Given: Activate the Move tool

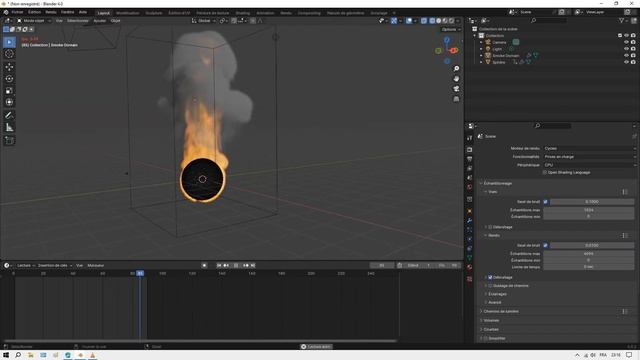Looking at the screenshot, I should (9, 67).
